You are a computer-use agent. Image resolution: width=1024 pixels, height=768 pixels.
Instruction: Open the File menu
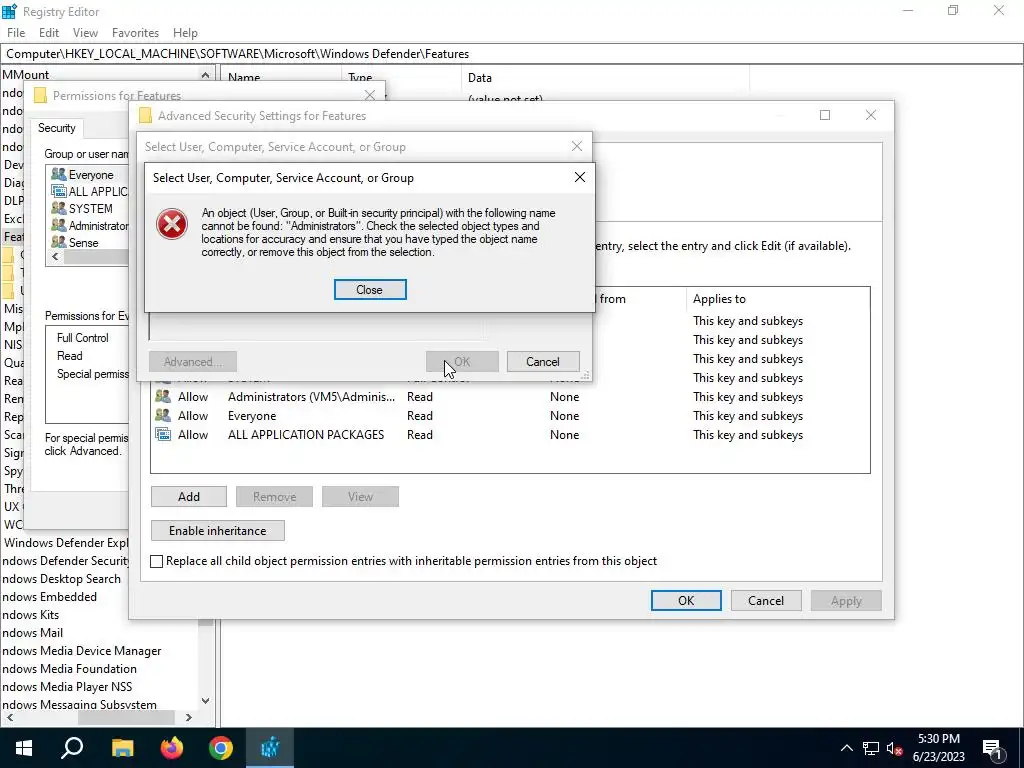16,33
